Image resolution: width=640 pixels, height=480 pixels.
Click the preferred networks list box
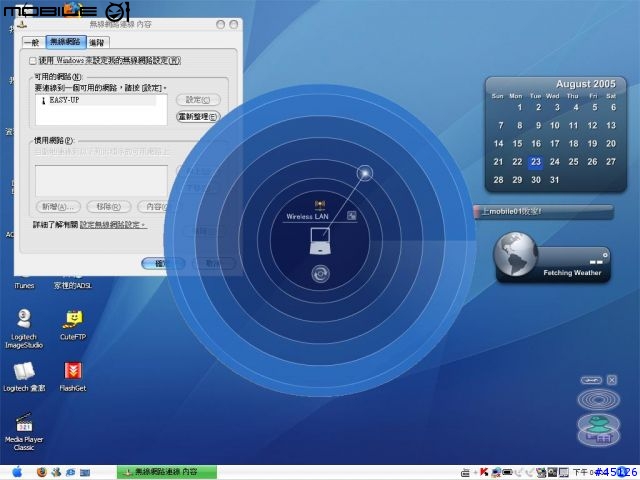pos(101,180)
